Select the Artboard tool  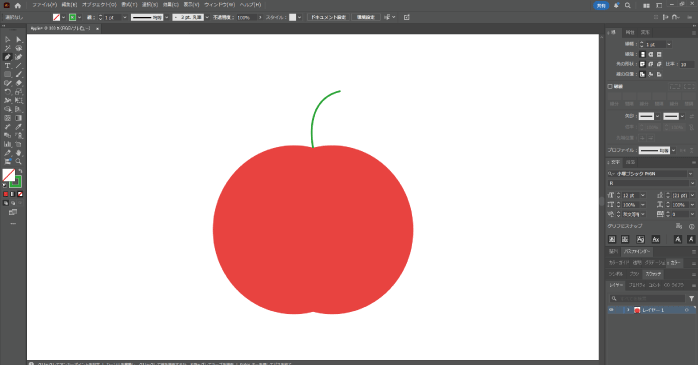coord(19,144)
